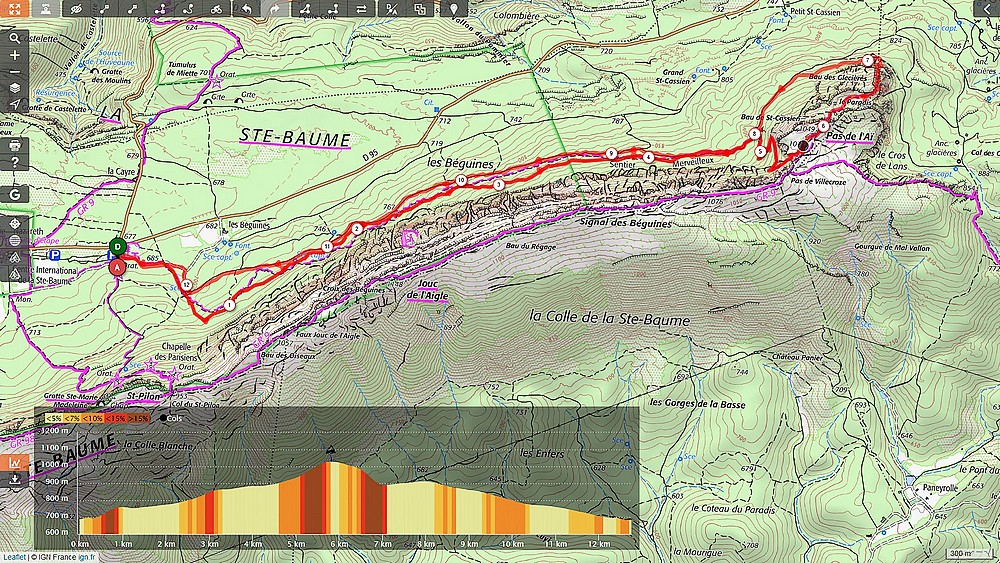
Task: Select waypoint 12 on the red track
Action: coord(186,285)
